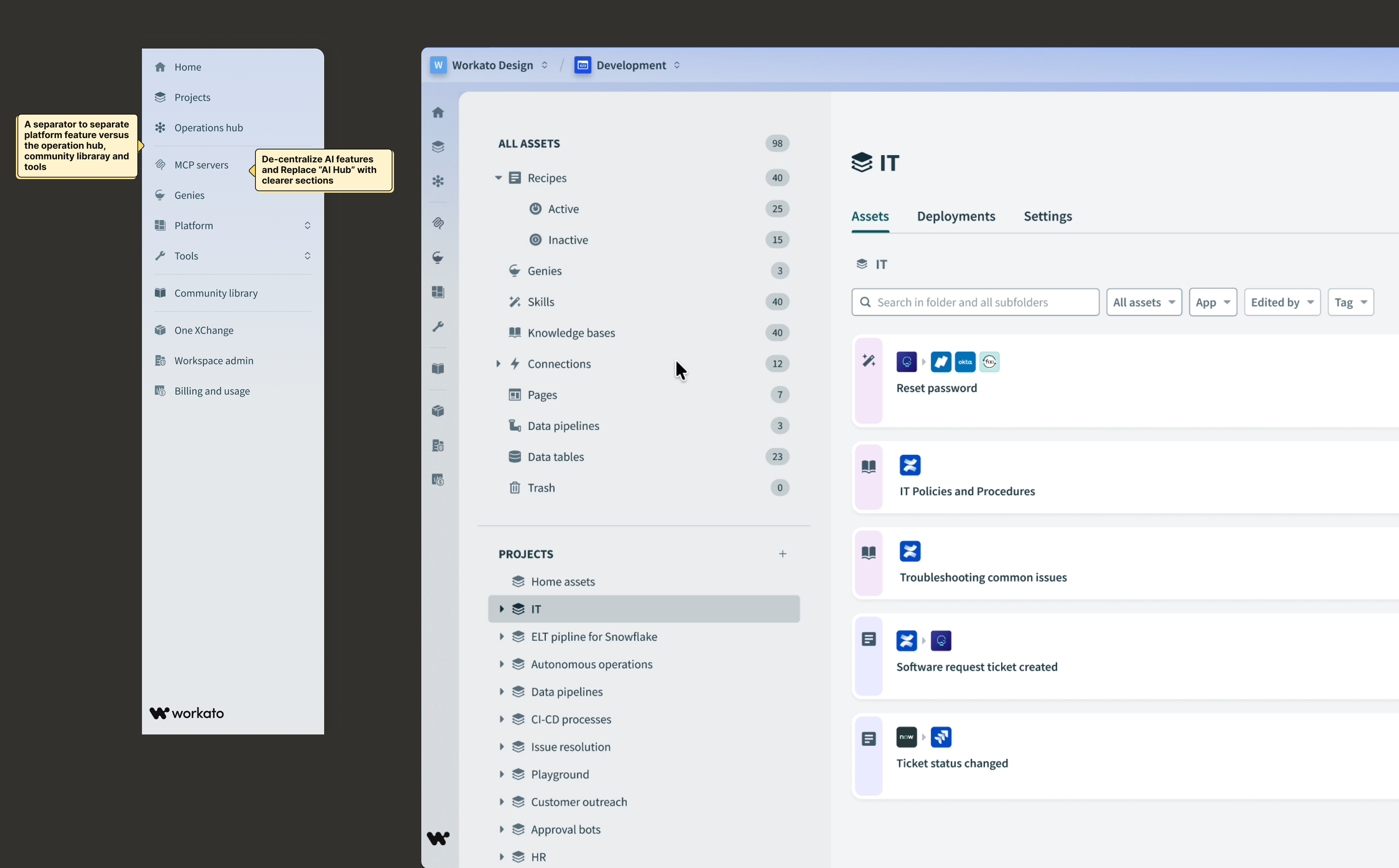Click the Workato logo at sidebar bottom
The height and width of the screenshot is (868, 1399).
[x=438, y=838]
